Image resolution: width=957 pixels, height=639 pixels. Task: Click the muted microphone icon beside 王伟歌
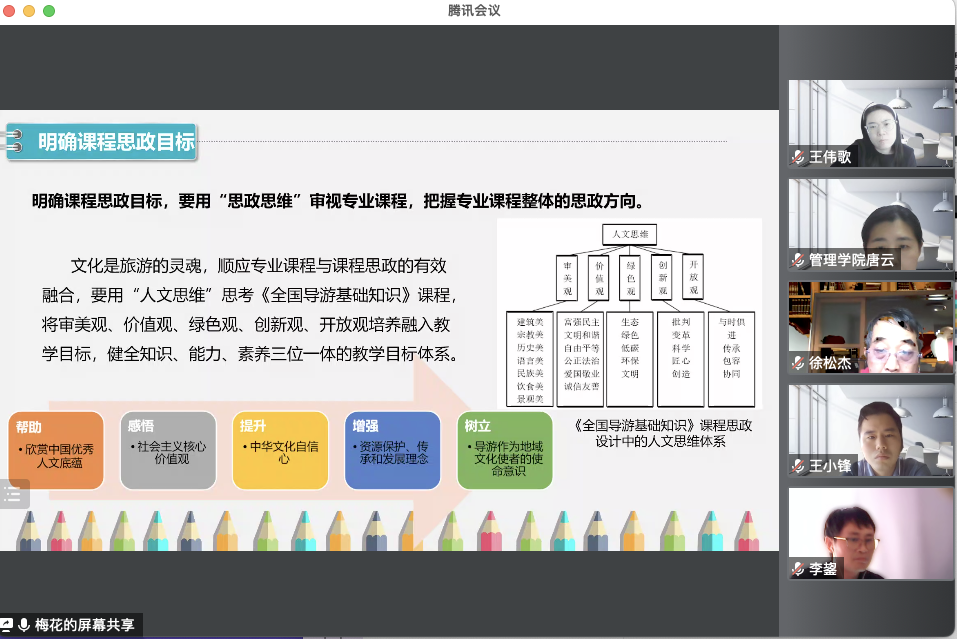(x=798, y=157)
